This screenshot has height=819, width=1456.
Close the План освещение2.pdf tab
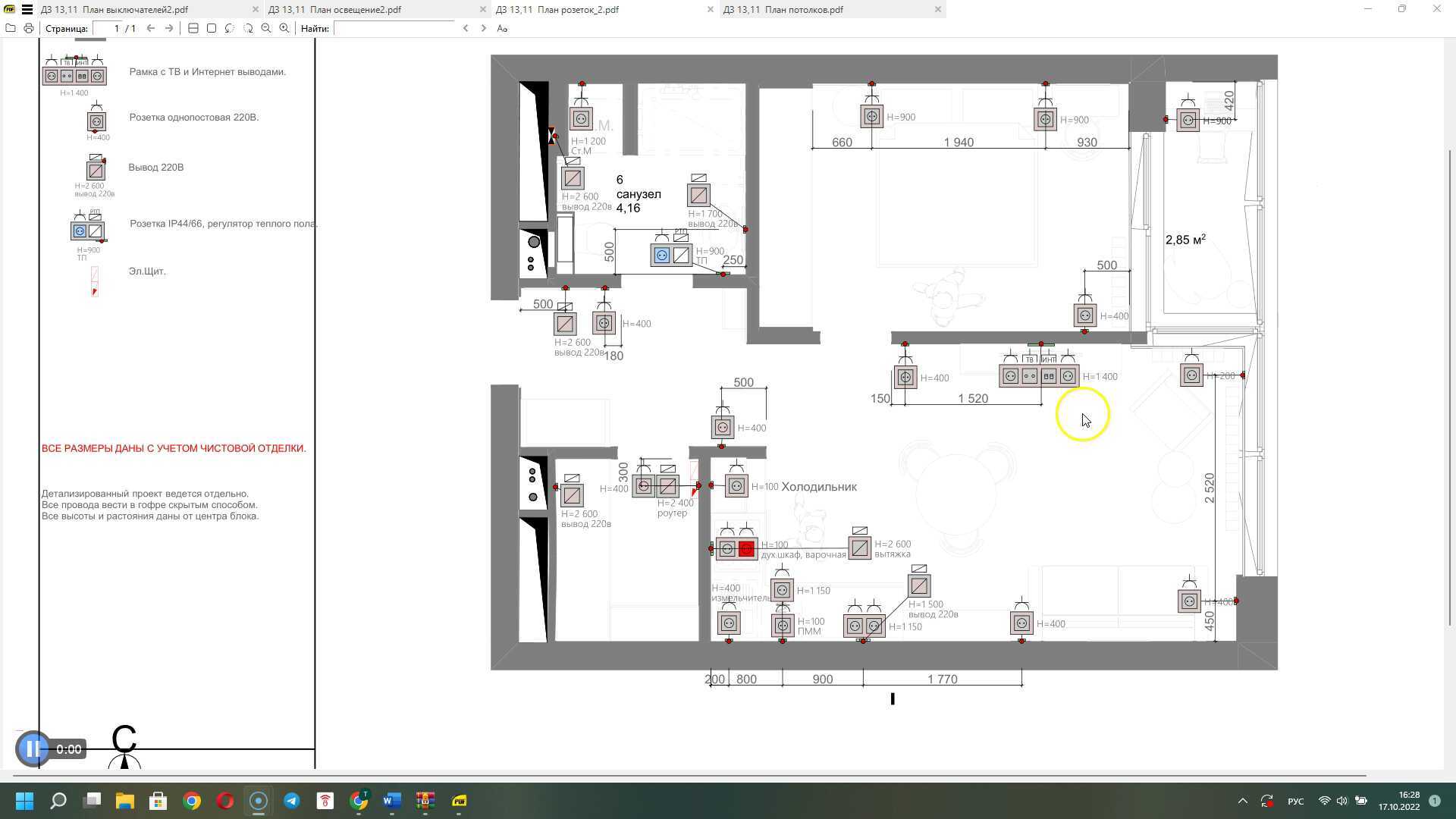pyautogui.click(x=483, y=10)
